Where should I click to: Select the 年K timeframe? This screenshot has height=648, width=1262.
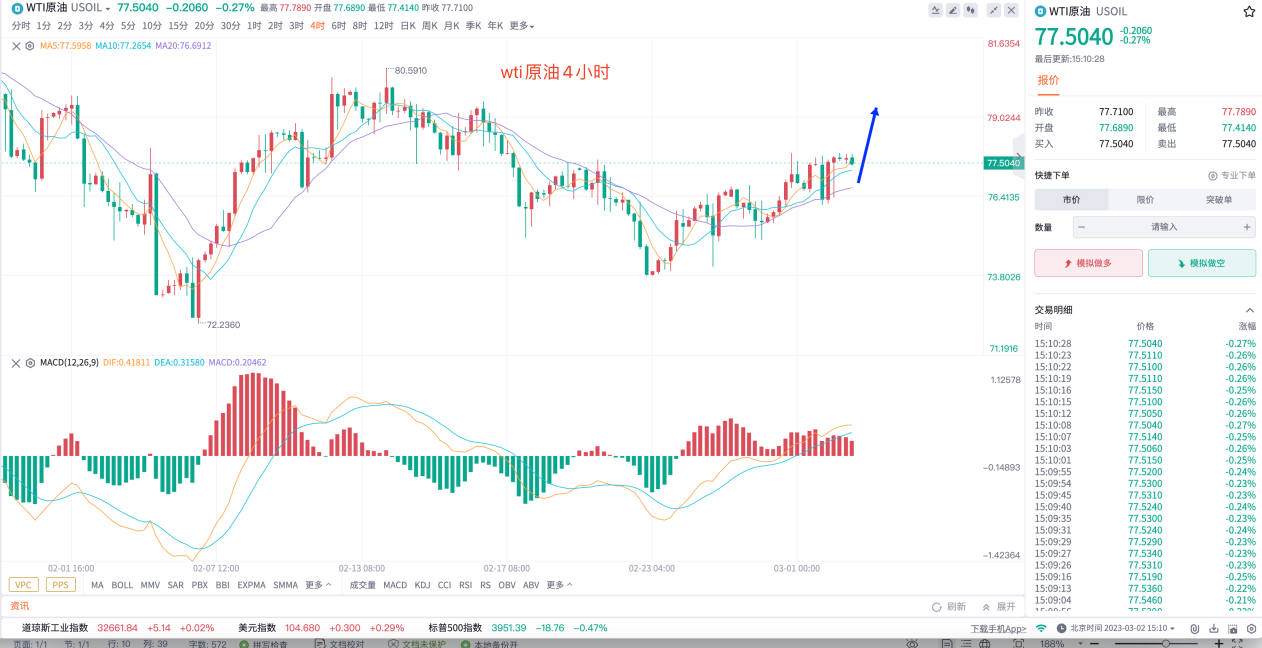(495, 26)
